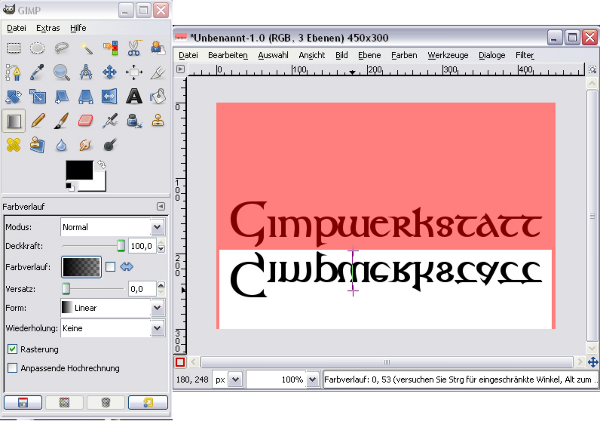
Task: Select the Alignment tool
Action: [x=134, y=72]
